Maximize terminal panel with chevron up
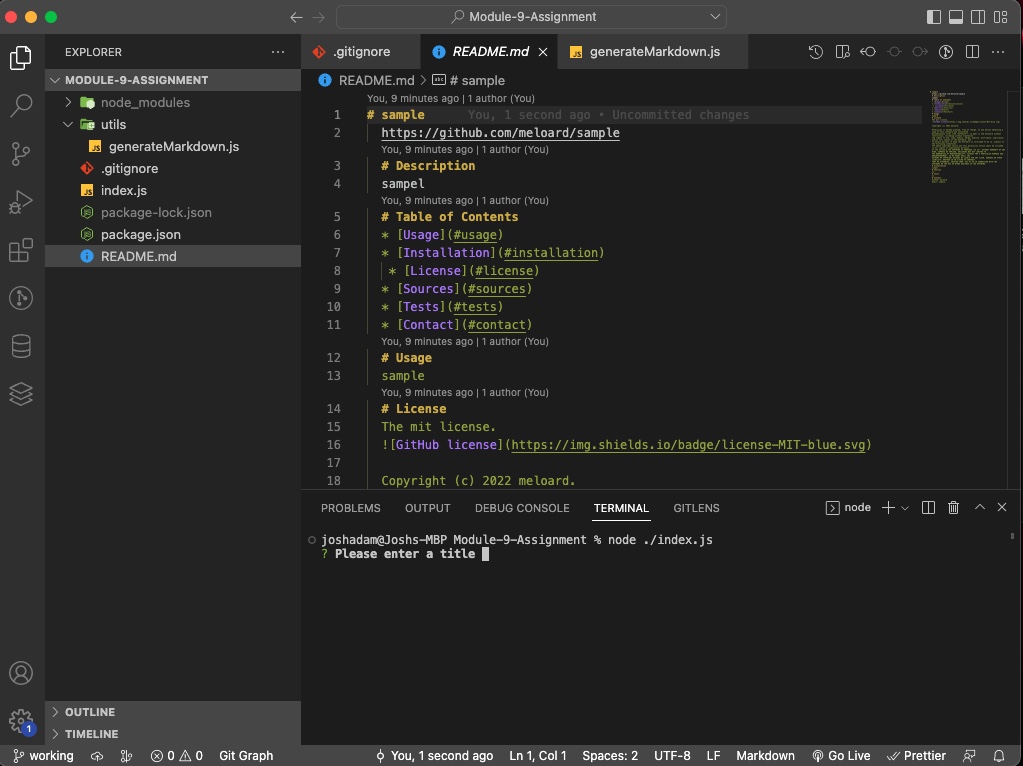1023x766 pixels. [x=979, y=507]
